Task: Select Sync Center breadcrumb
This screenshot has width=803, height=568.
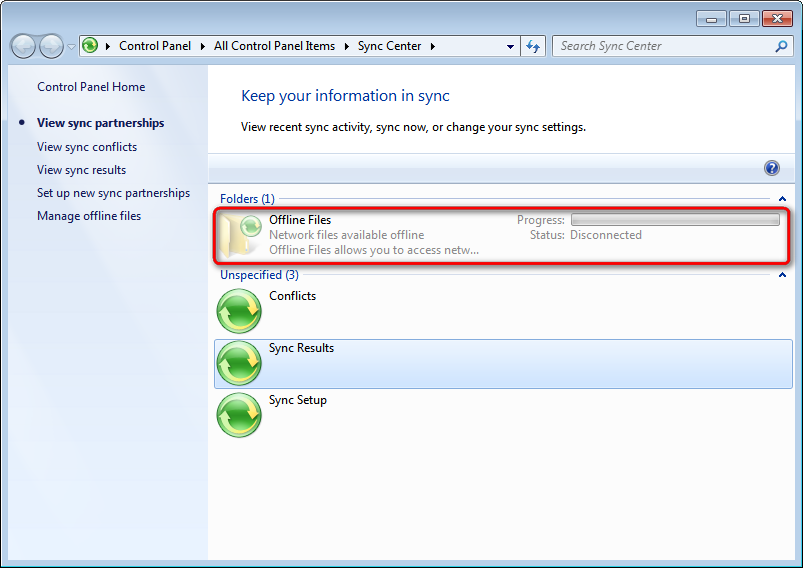Action: [x=389, y=46]
